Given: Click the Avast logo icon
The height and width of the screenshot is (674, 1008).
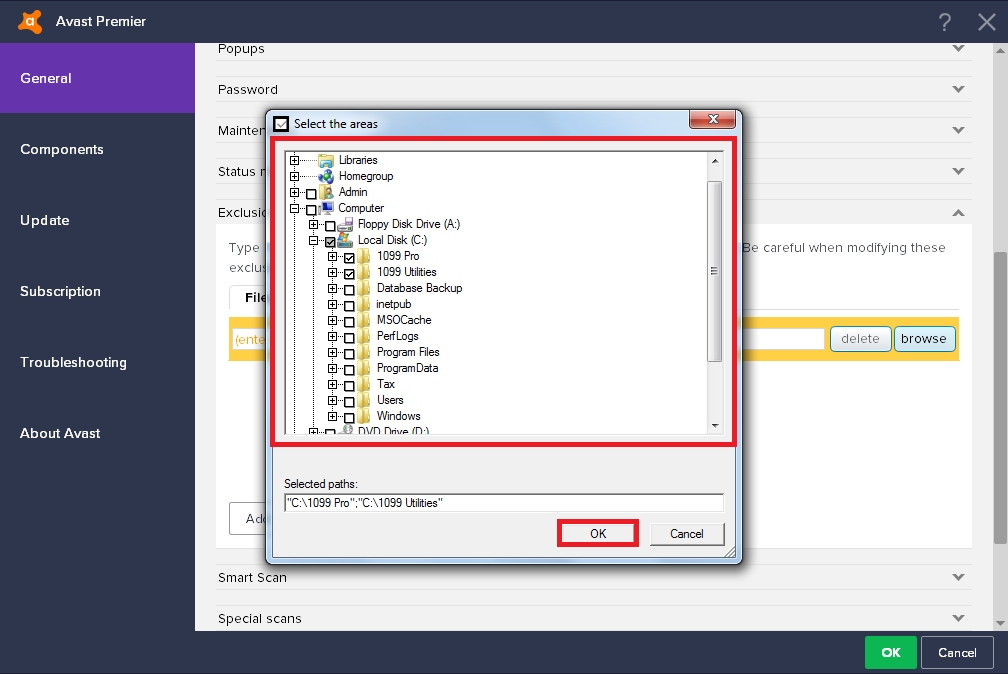Looking at the screenshot, I should [x=30, y=22].
